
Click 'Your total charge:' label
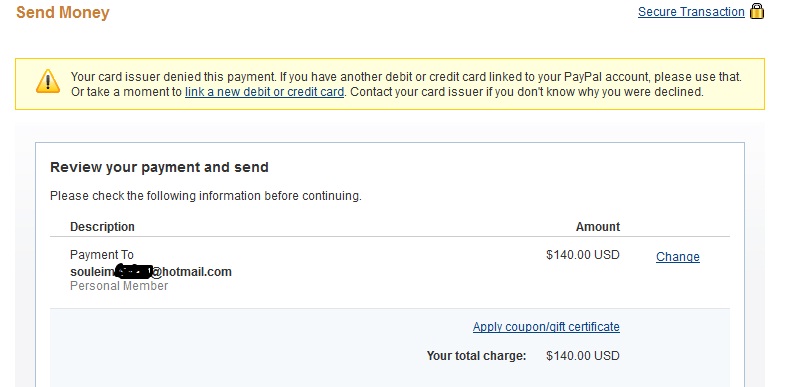click(x=476, y=356)
